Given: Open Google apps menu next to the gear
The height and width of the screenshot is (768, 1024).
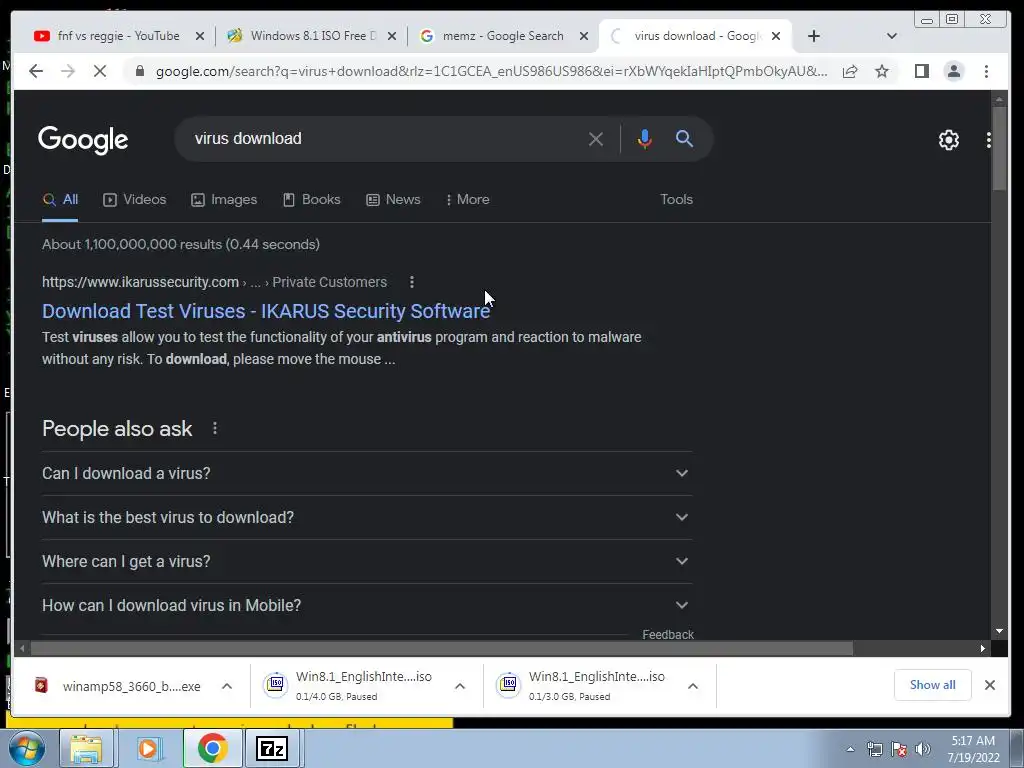Looking at the screenshot, I should click(989, 140).
